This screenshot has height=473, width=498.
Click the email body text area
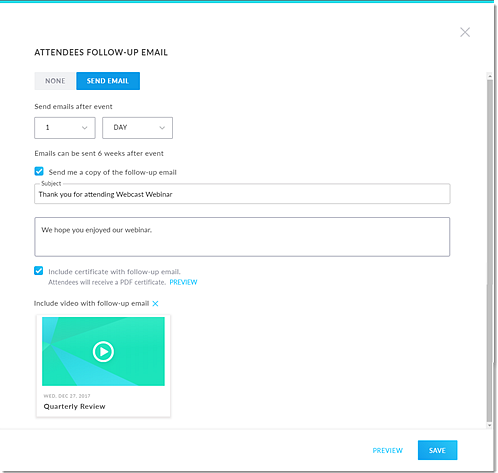tap(242, 237)
